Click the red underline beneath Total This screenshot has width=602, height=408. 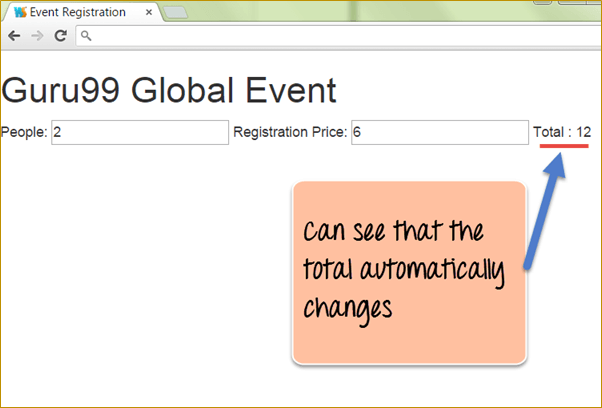tap(564, 146)
